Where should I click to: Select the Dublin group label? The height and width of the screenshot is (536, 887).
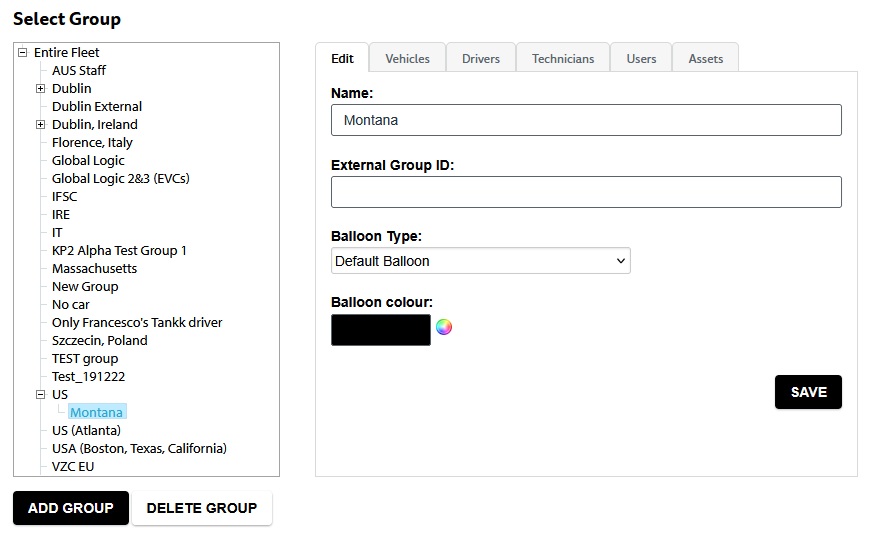tap(71, 89)
